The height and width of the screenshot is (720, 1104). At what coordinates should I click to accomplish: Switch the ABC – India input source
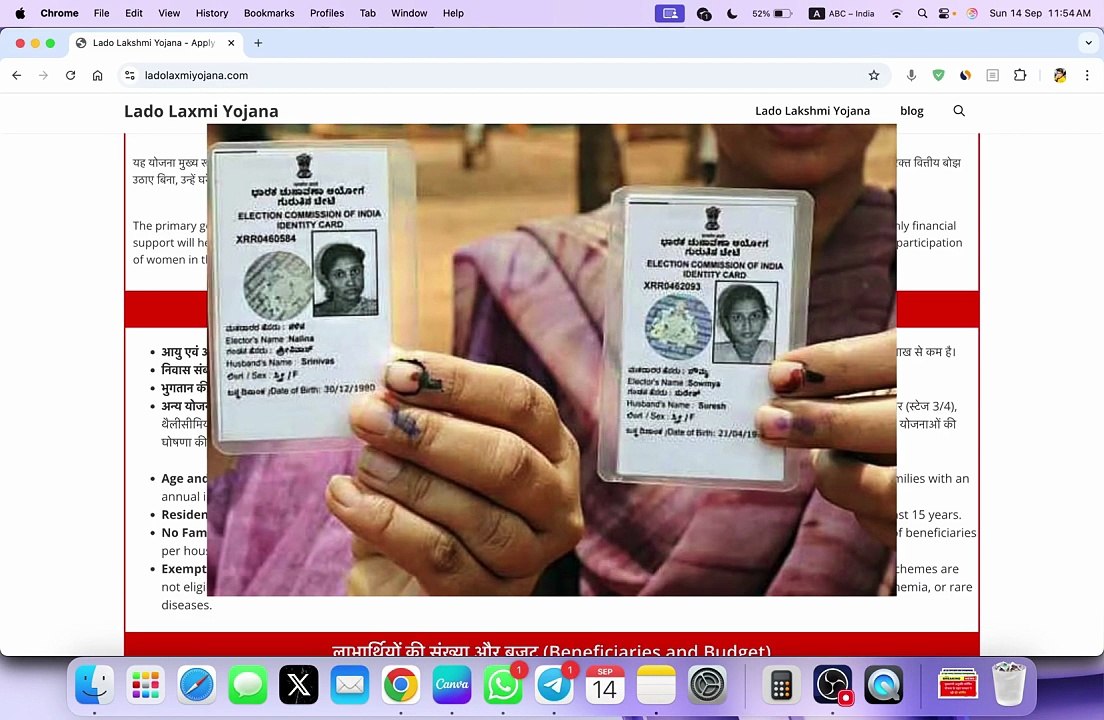point(842,13)
